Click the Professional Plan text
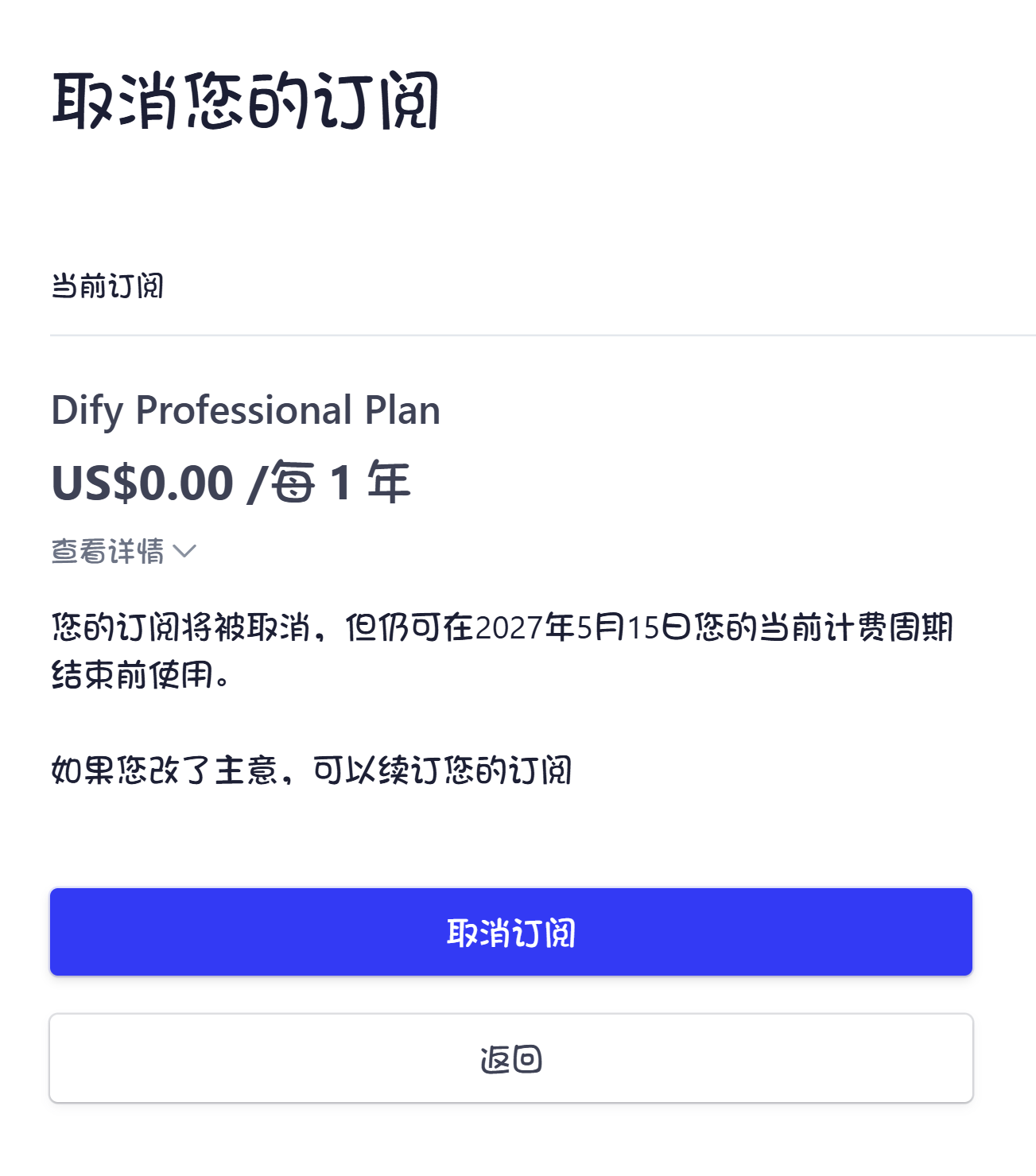This screenshot has height=1176, width=1036. click(288, 410)
